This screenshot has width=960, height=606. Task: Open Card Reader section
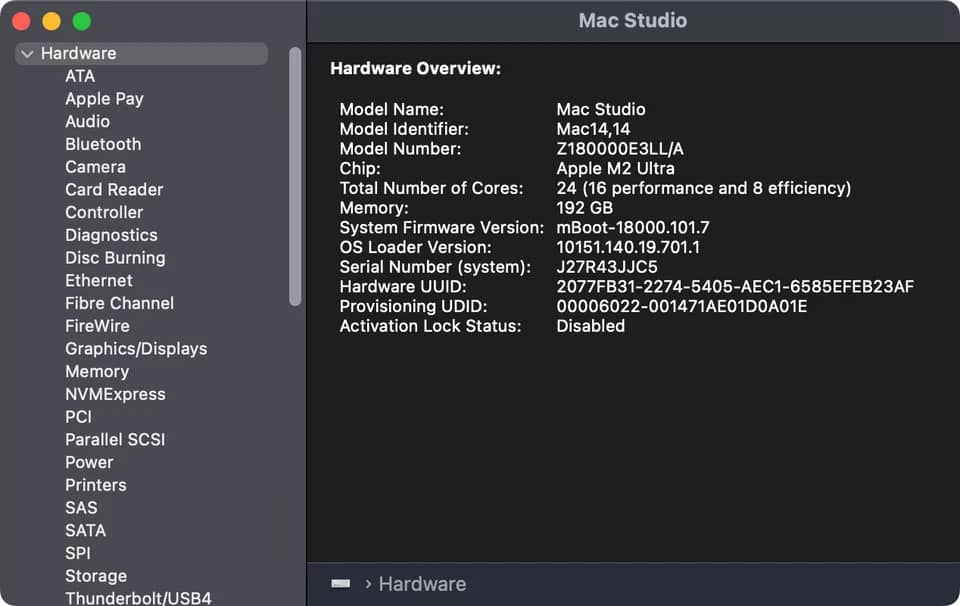pyautogui.click(x=114, y=189)
